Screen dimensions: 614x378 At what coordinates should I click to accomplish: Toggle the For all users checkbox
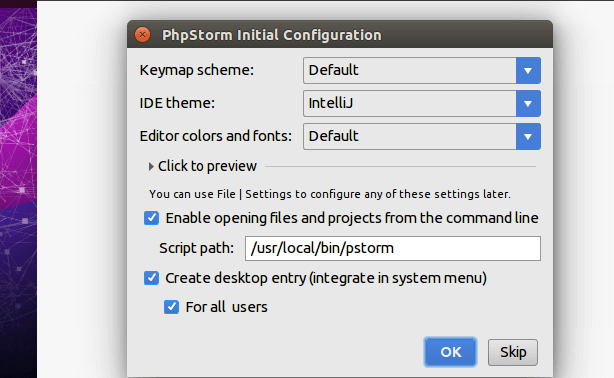(x=171, y=307)
